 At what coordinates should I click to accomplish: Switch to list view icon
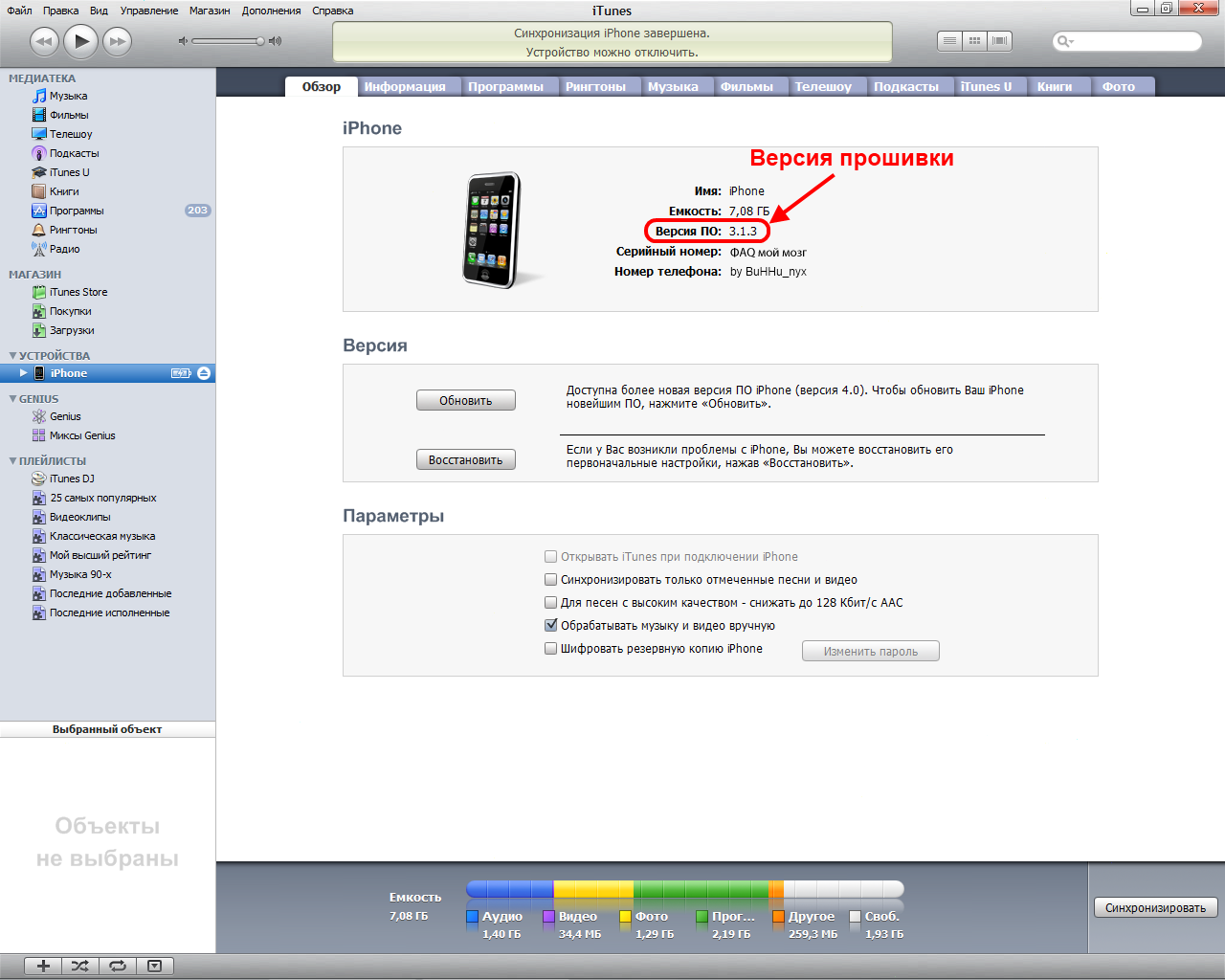coord(949,40)
